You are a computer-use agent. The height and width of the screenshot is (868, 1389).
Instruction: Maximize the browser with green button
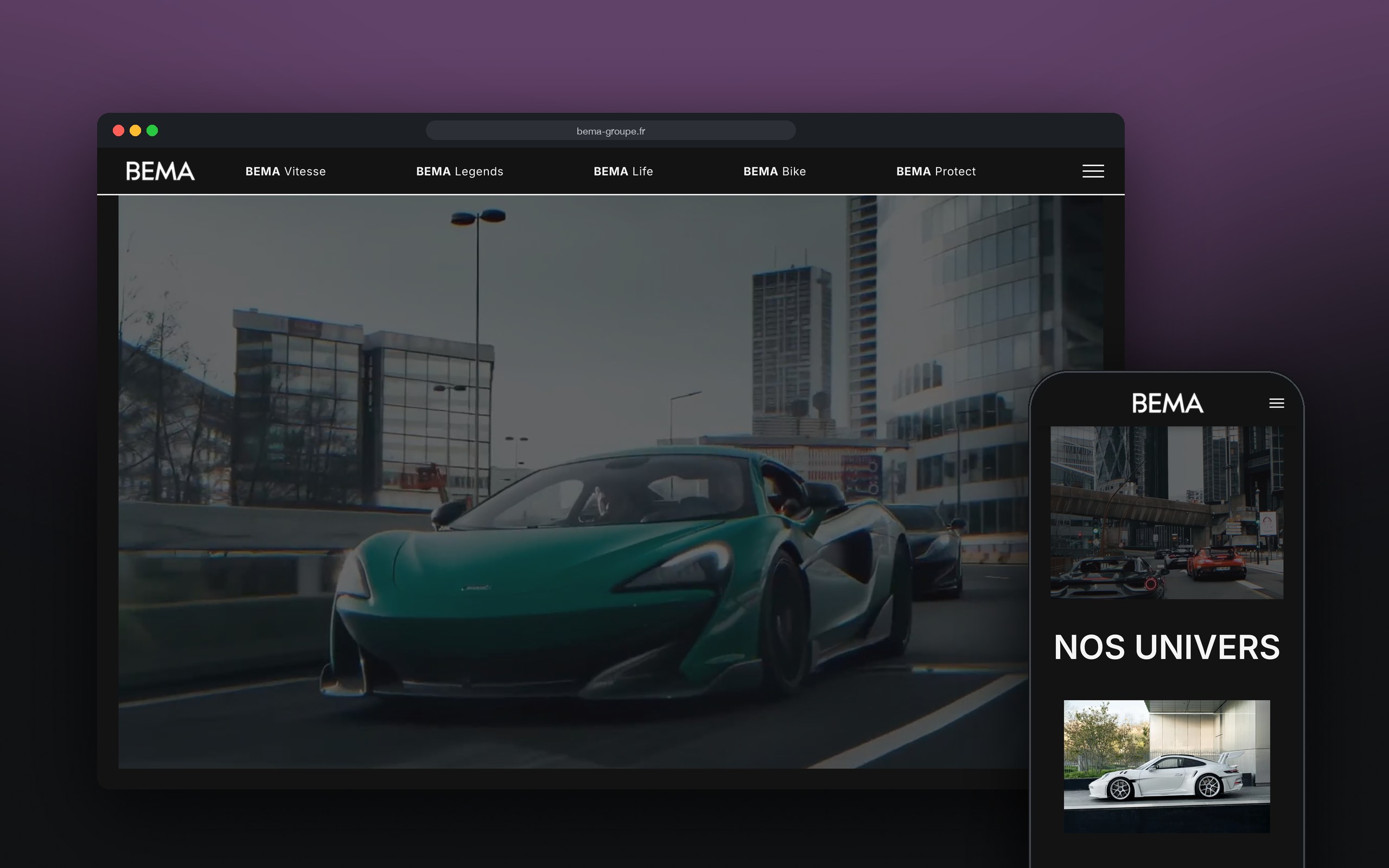tap(152, 130)
